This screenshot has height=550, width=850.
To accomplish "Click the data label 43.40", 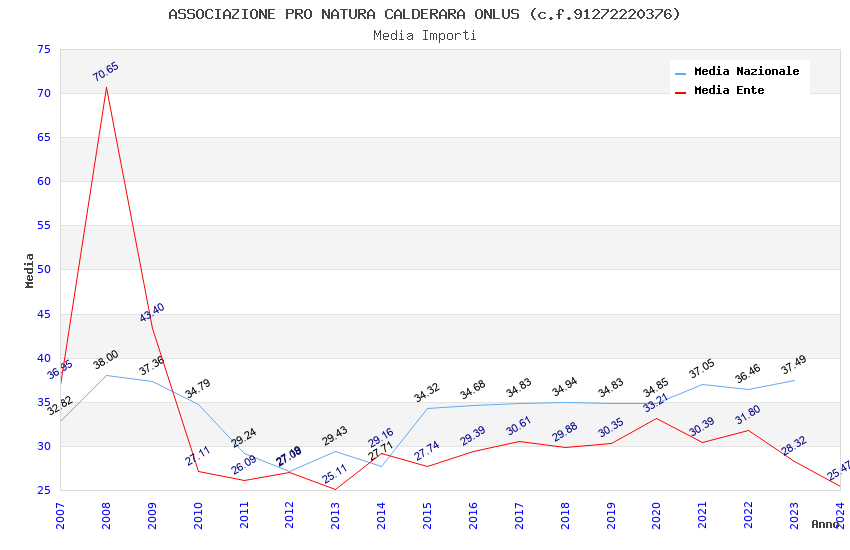I will pos(152,313).
